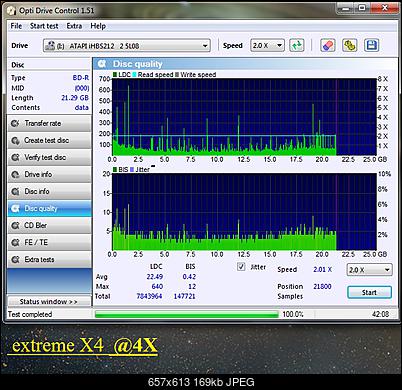Select Disc info in the sidebar
The image size is (402, 390).
[49, 191]
